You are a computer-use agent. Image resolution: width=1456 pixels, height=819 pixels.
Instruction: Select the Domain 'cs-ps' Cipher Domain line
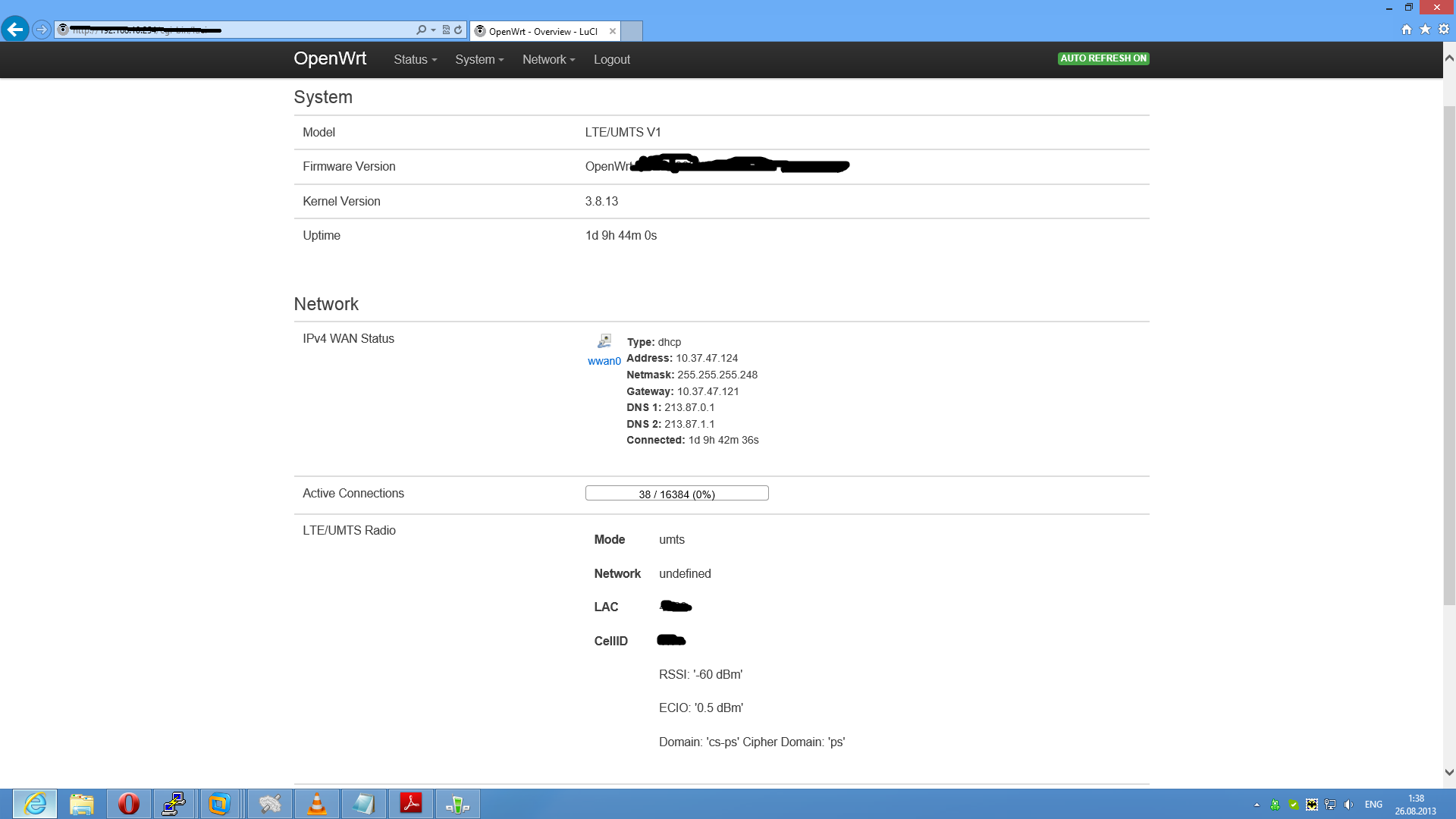click(752, 742)
